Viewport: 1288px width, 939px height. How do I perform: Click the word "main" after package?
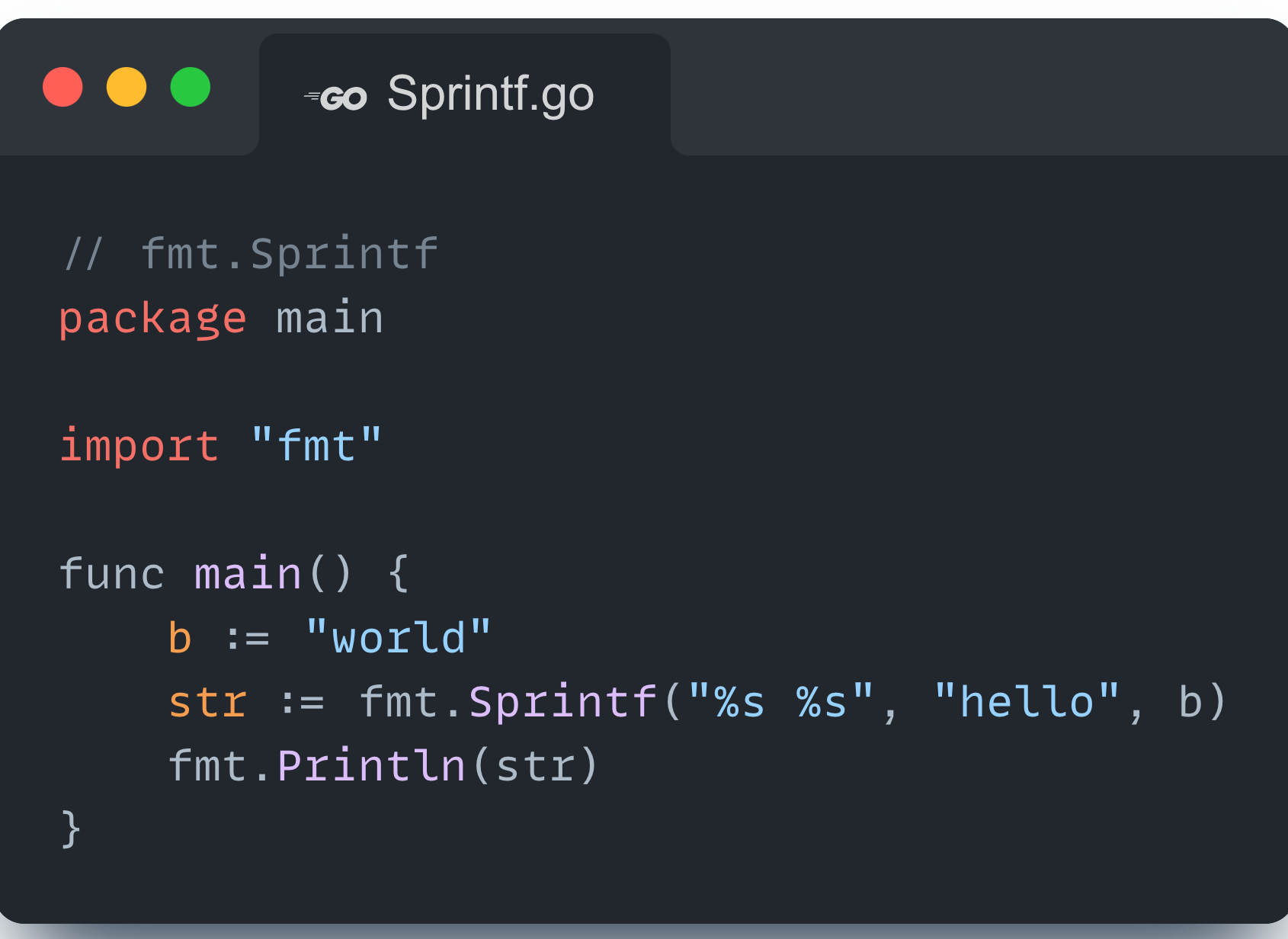(x=329, y=319)
